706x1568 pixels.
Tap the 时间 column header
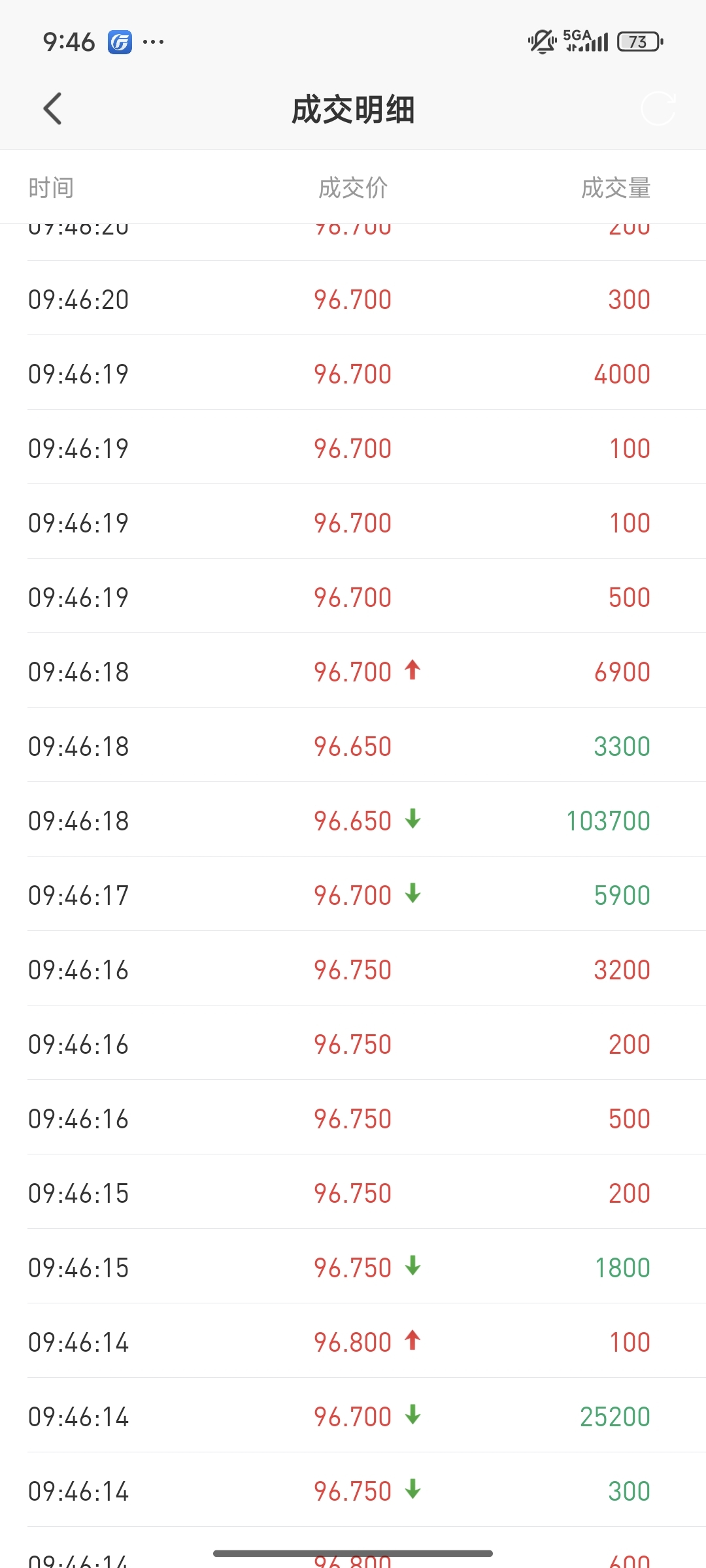click(x=51, y=188)
